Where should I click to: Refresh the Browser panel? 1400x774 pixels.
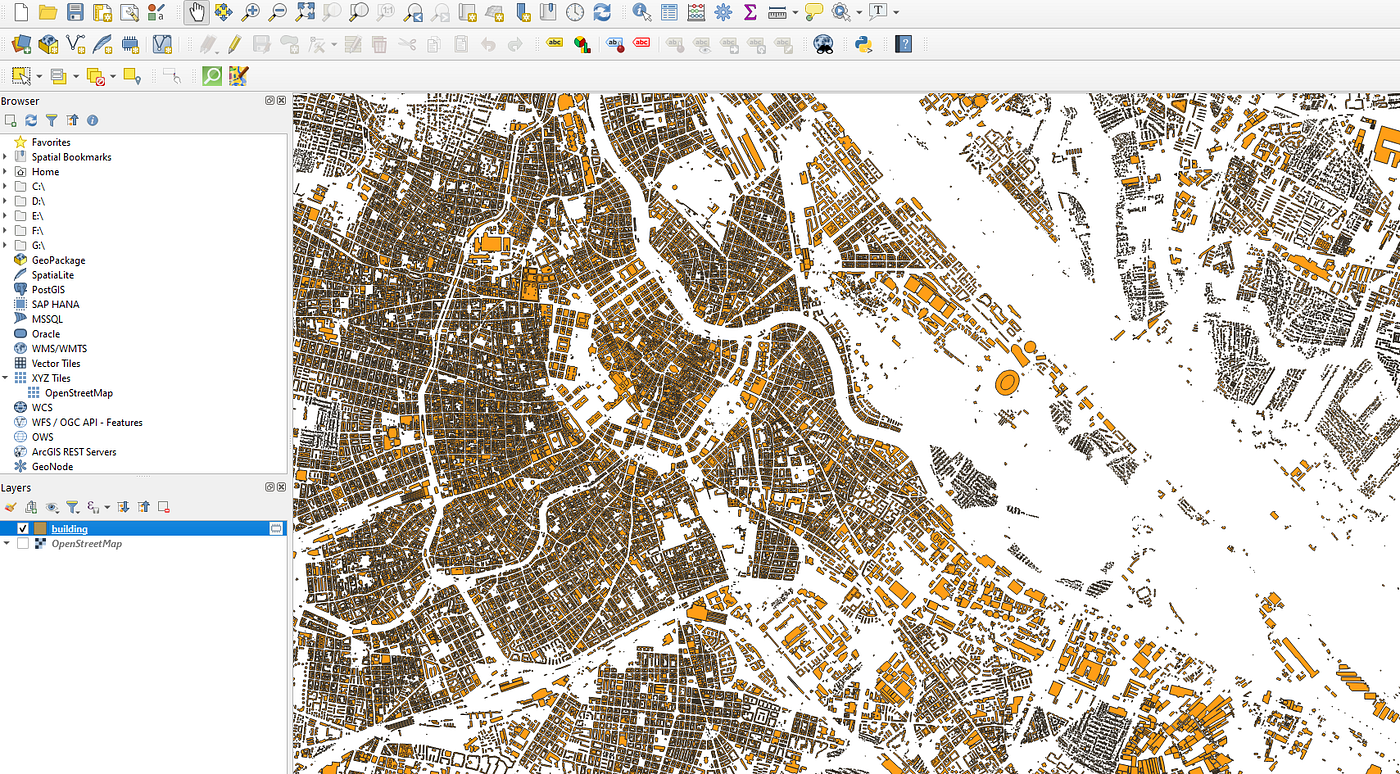tap(31, 120)
